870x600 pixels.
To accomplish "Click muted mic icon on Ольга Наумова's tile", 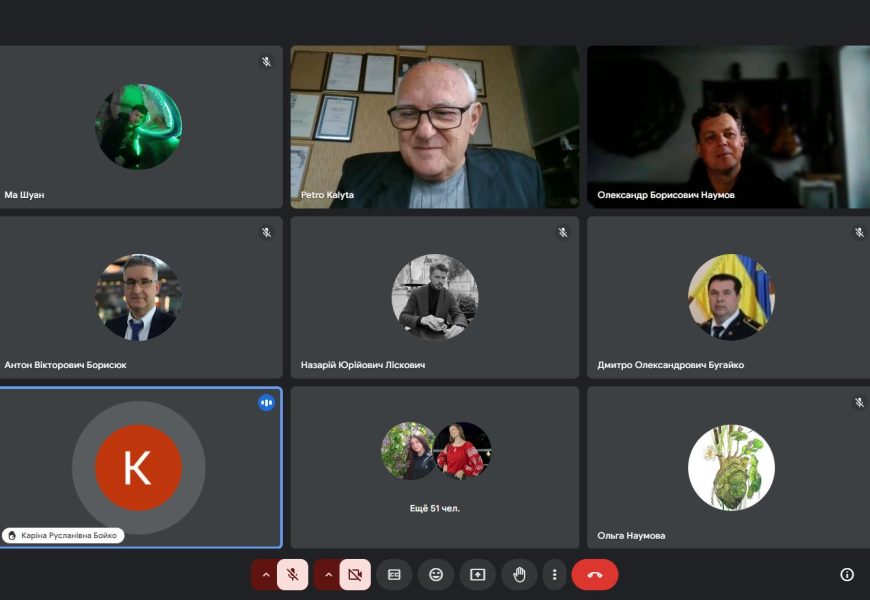I will click(859, 403).
